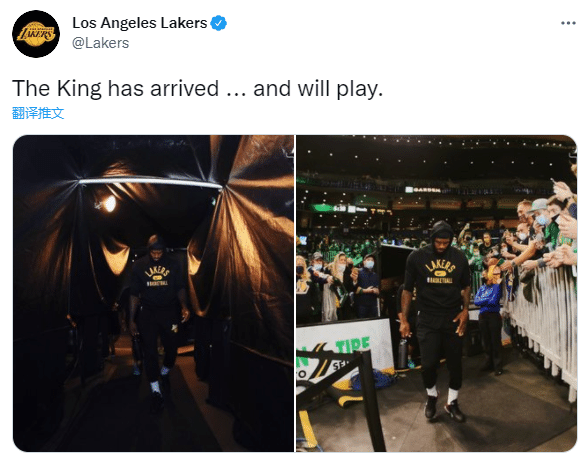Open the left tunnel photo
Image resolution: width=584 pixels, height=456 pixels.
pyautogui.click(x=153, y=294)
